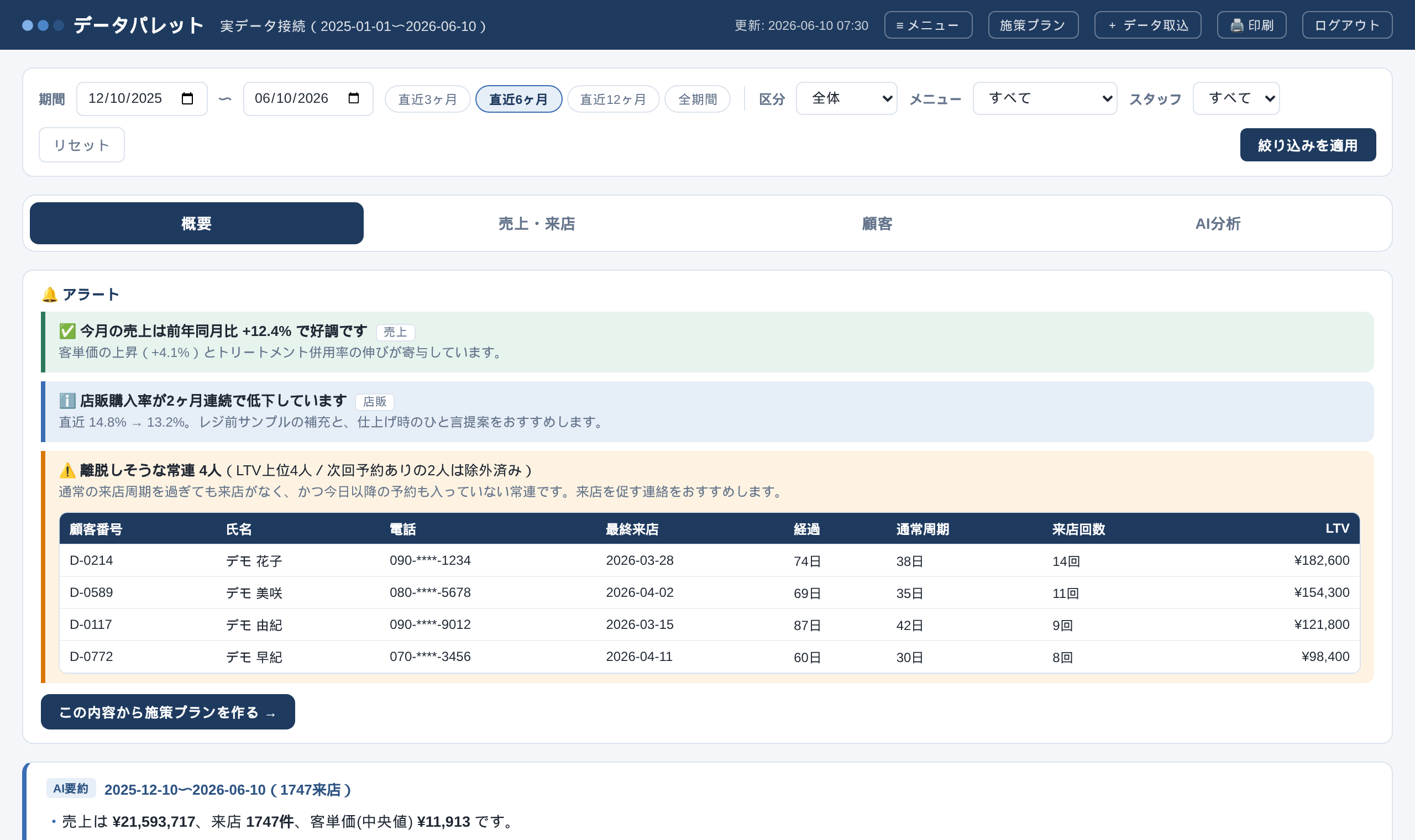Click phone number 090-****-9012
Viewport: 1415px width, 840px height.
[430, 625]
